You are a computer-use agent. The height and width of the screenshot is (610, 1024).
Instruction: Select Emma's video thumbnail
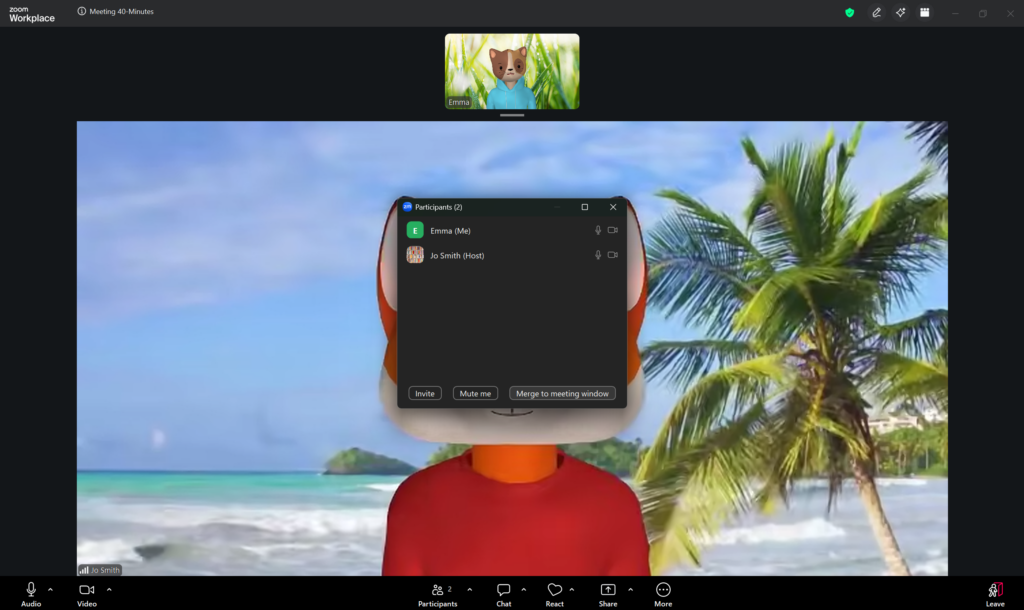[x=512, y=71]
